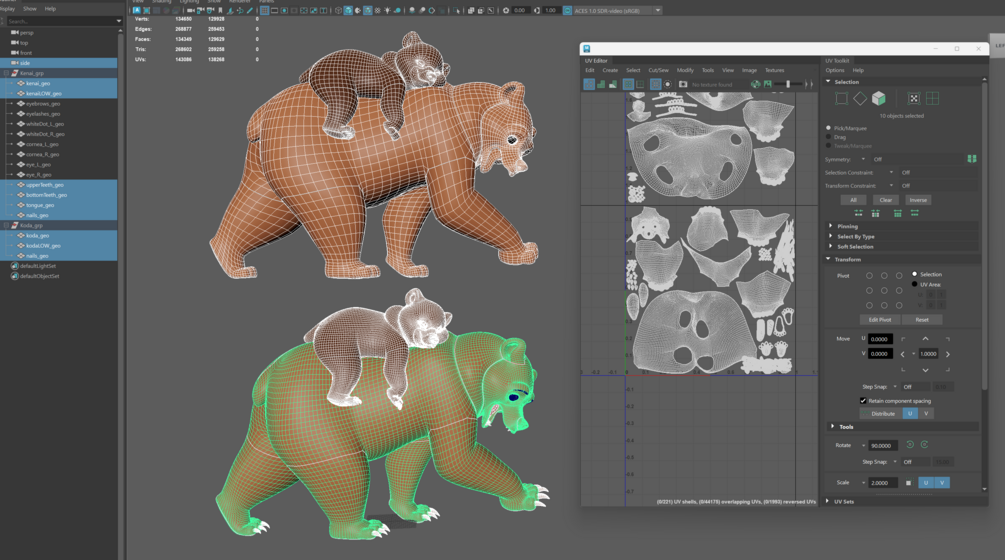Open UV Editor Create menu
The width and height of the screenshot is (1005, 560).
[x=610, y=70]
